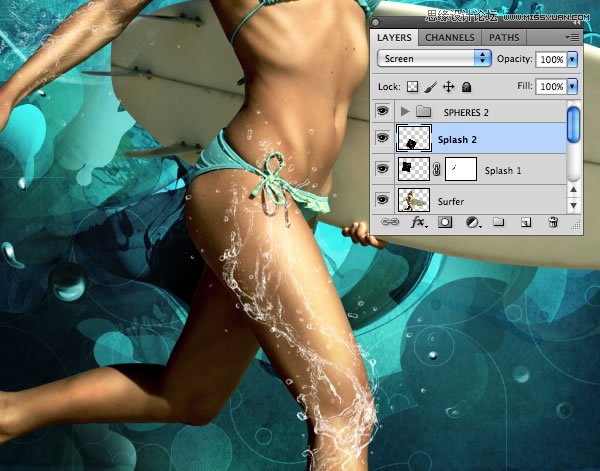Select the Splash 2 layer thumbnail

coord(414,138)
